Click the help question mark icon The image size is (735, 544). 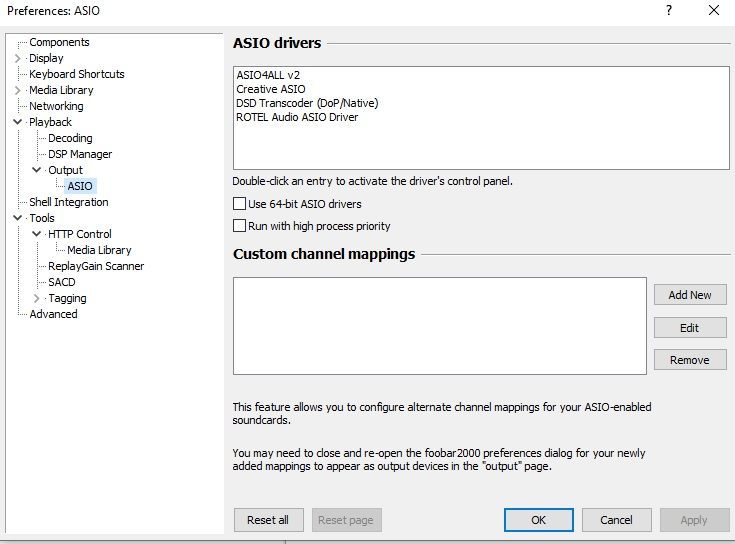(x=669, y=10)
